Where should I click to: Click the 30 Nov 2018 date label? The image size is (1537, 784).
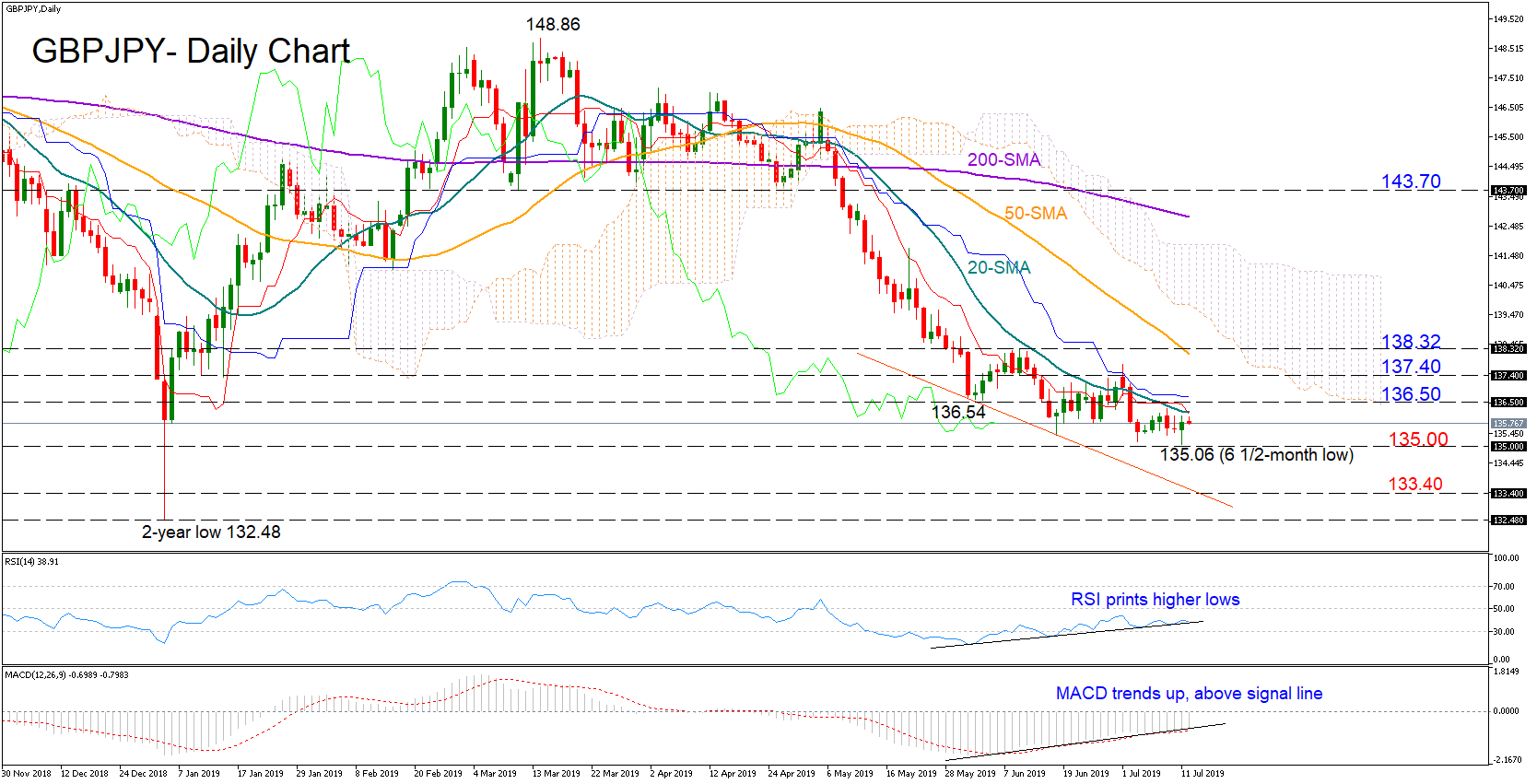(27, 773)
